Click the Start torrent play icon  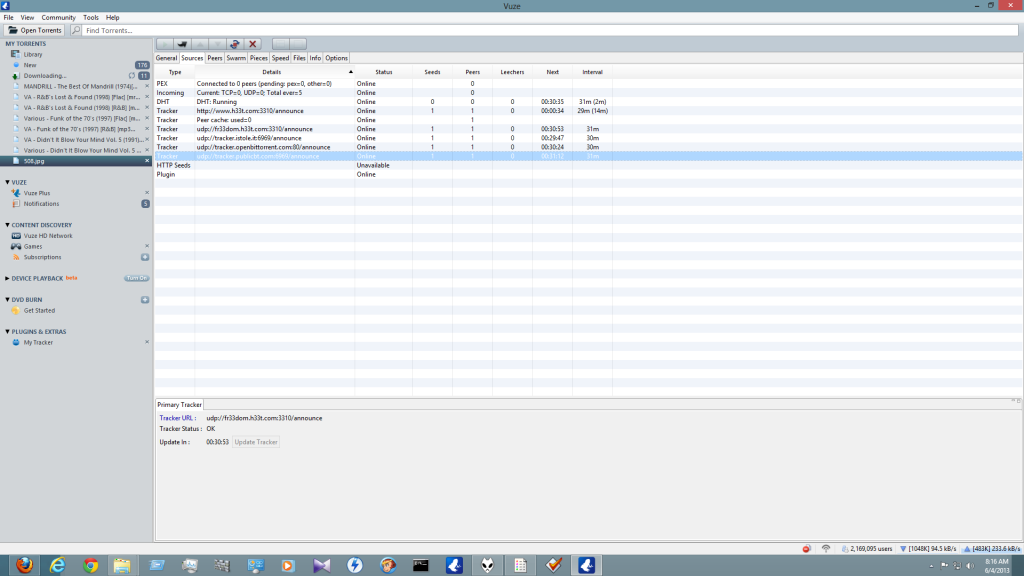pyautogui.click(x=165, y=44)
